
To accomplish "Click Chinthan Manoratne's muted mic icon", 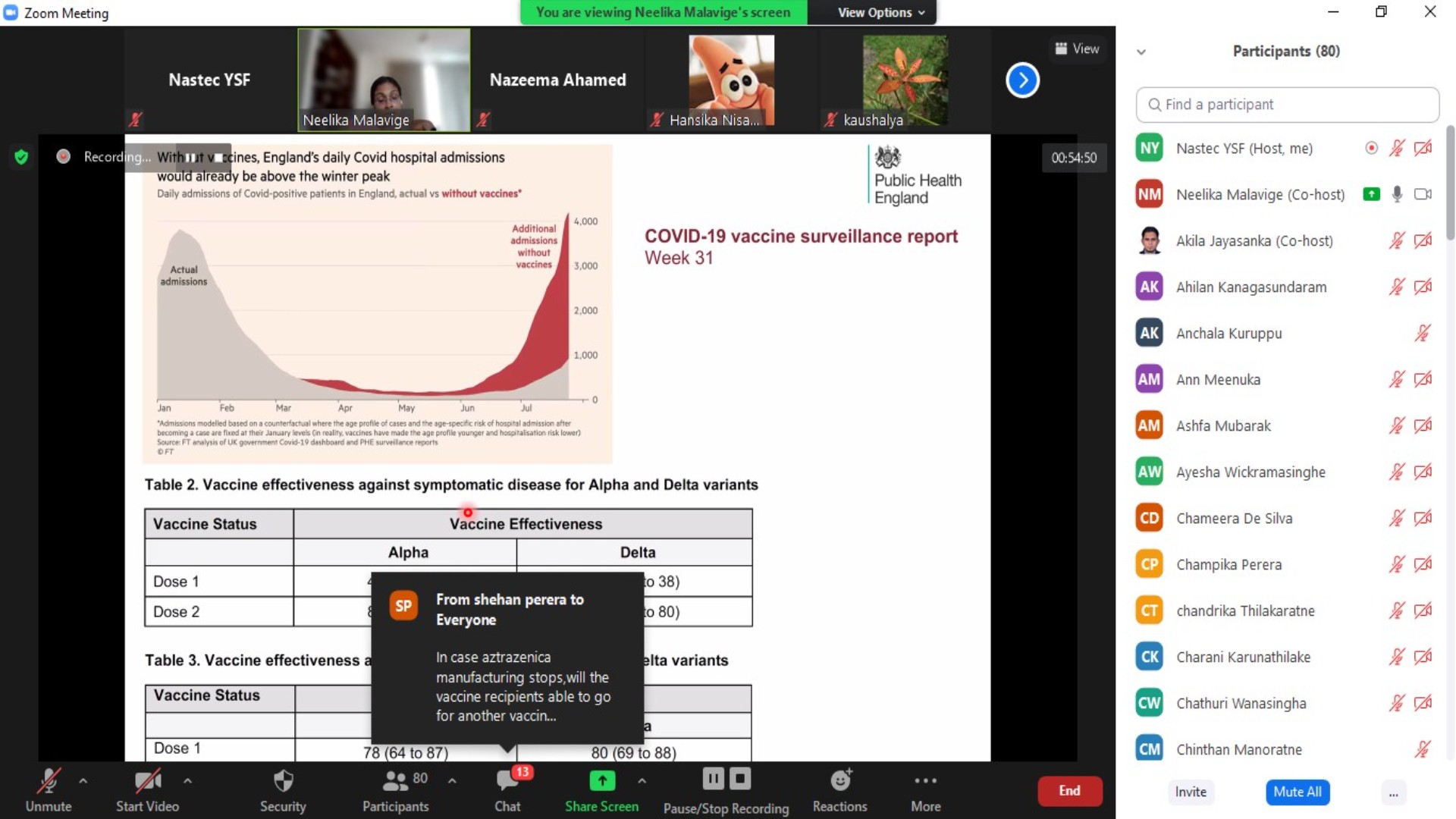I will point(1423,750).
